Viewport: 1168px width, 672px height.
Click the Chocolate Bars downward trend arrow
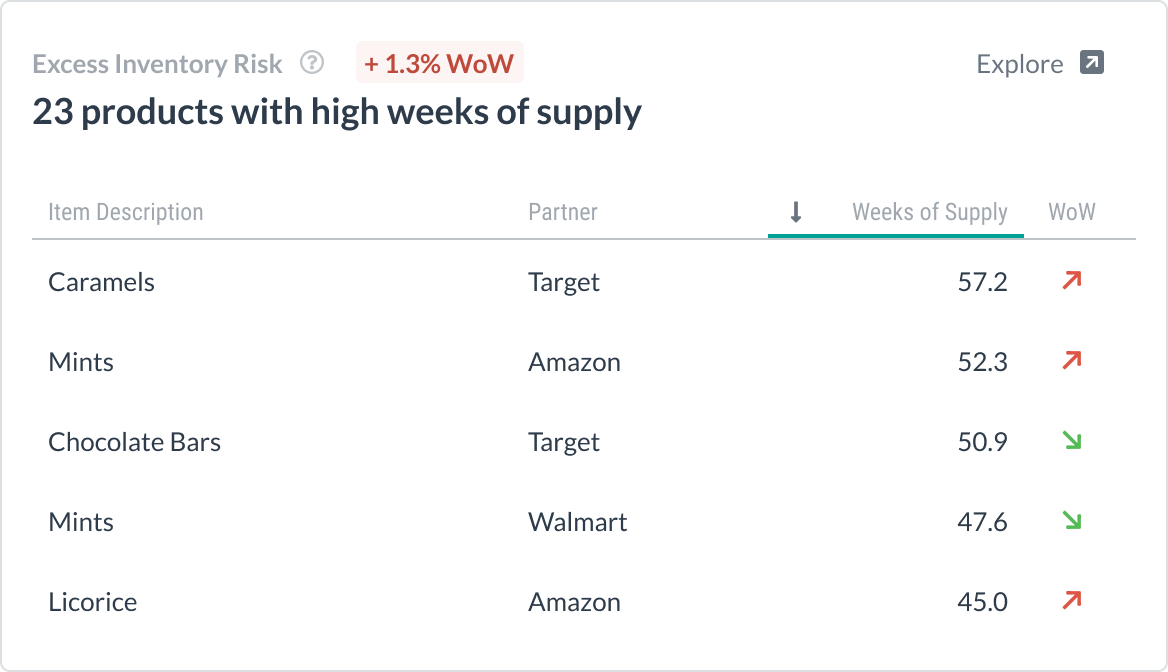click(x=1072, y=441)
